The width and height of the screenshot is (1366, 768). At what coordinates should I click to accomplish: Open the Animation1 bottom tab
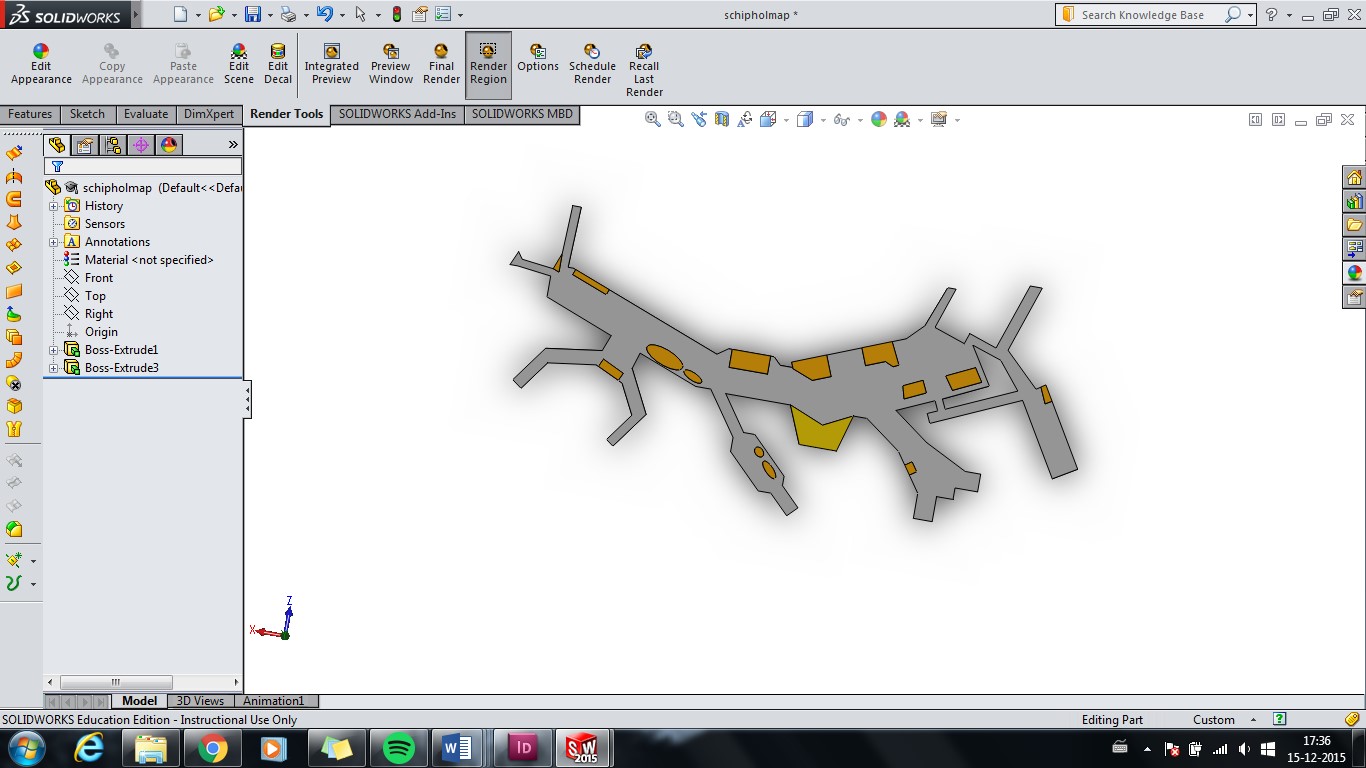tap(273, 701)
